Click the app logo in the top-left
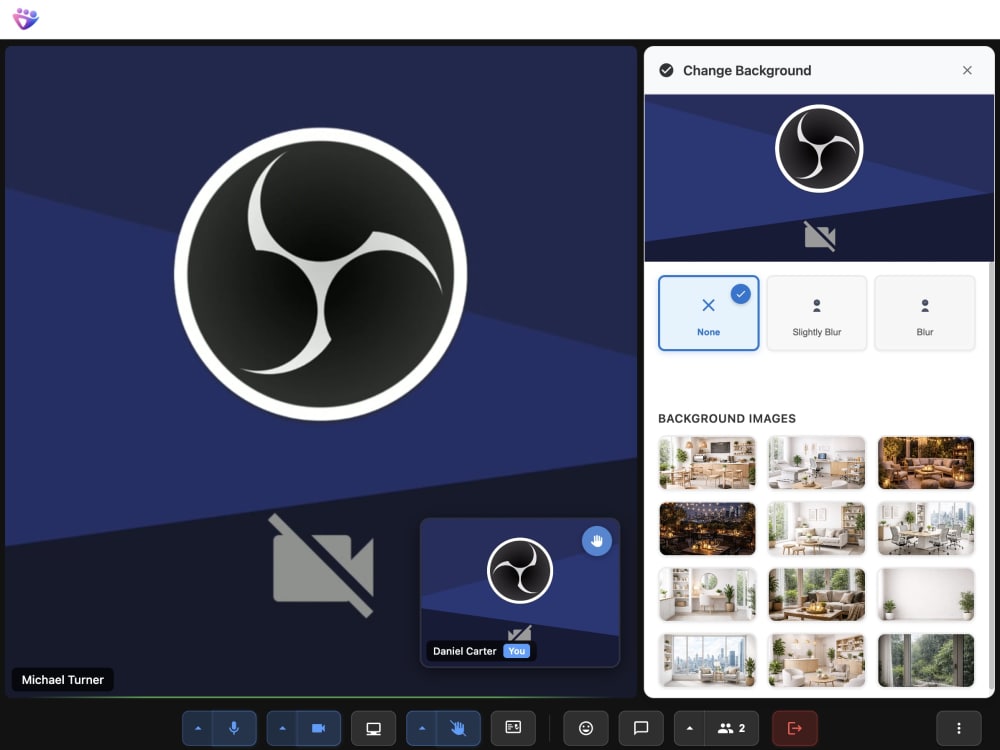1000x750 pixels. click(26, 18)
